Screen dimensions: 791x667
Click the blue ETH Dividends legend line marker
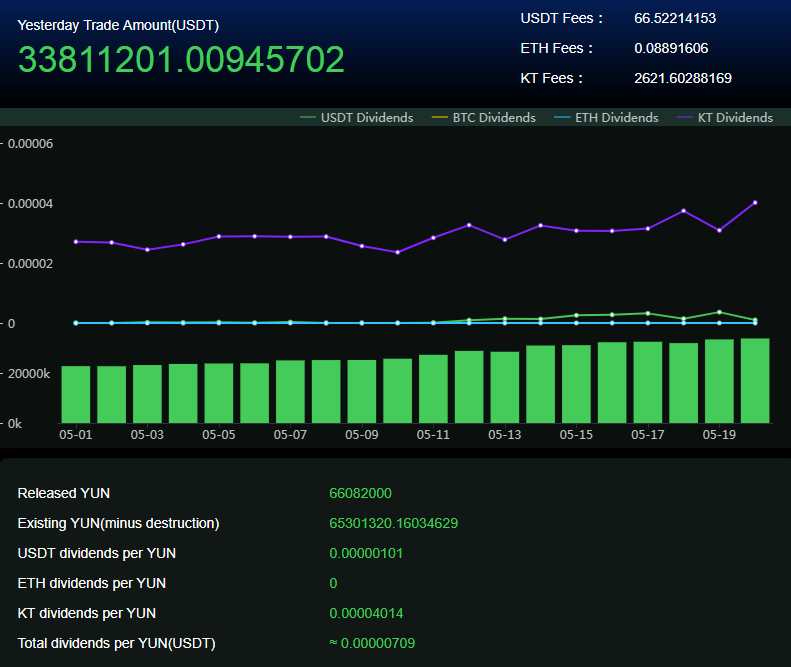click(x=562, y=118)
